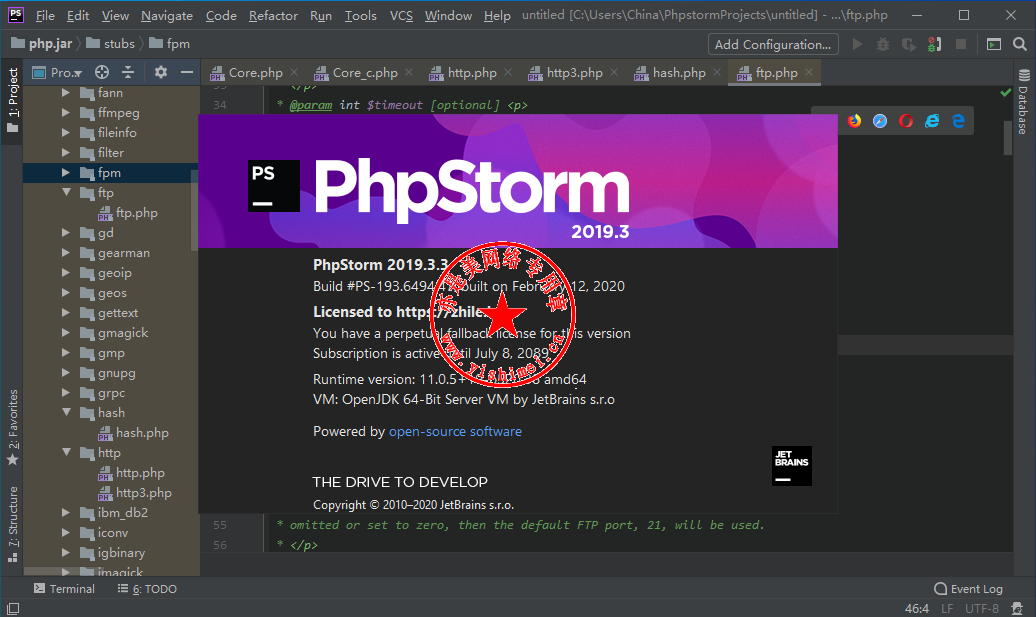This screenshot has width=1036, height=617.
Task: Click the inspection status icon in status bar
Action: (x=1018, y=608)
